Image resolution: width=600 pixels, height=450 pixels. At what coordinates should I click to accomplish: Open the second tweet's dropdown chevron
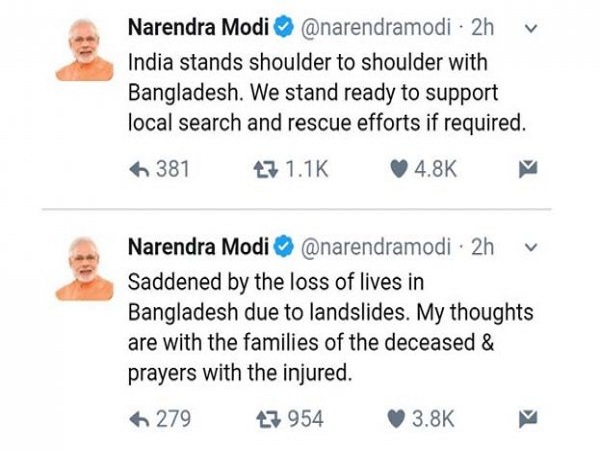[531, 247]
